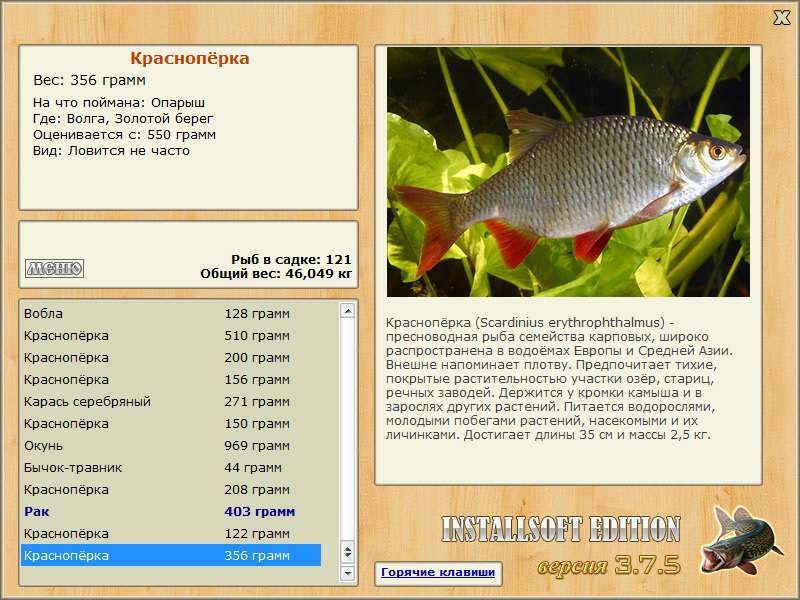Select the Вобла 128 грамм row

tap(171, 314)
